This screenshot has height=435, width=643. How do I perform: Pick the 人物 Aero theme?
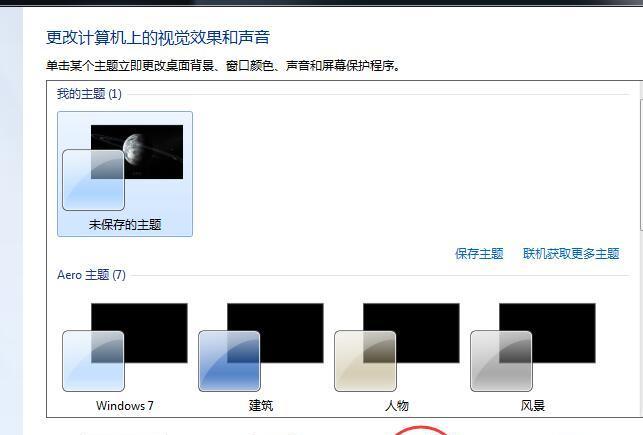click(x=397, y=357)
